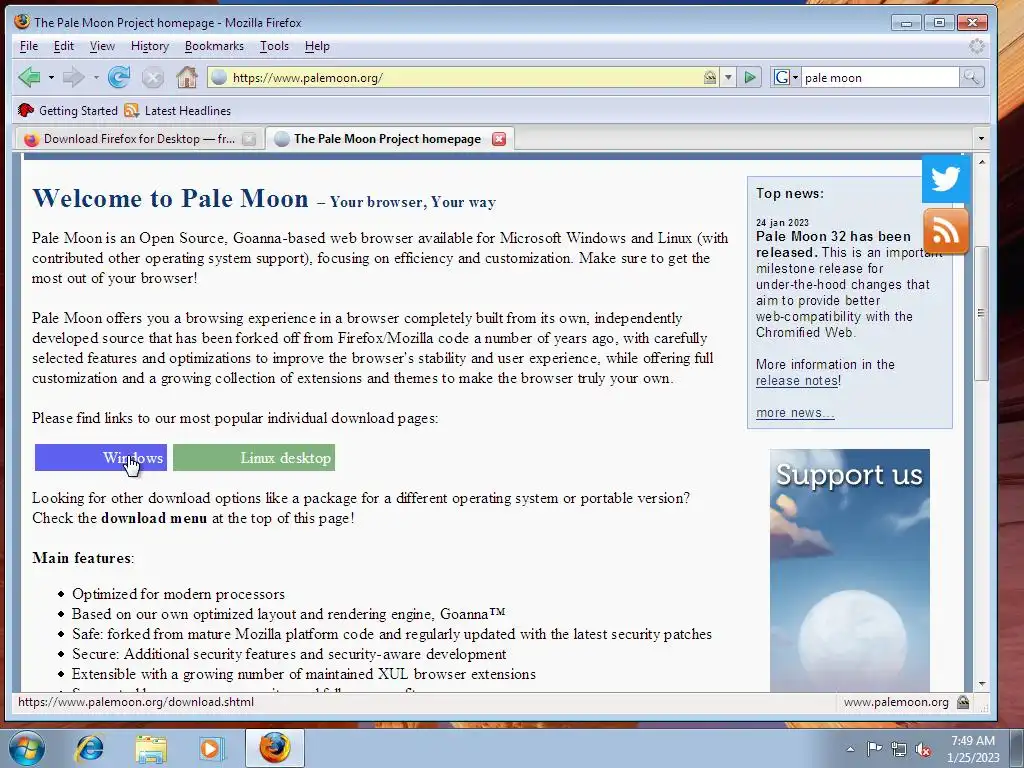Open the Tools menu
1024x768 pixels.
[274, 46]
